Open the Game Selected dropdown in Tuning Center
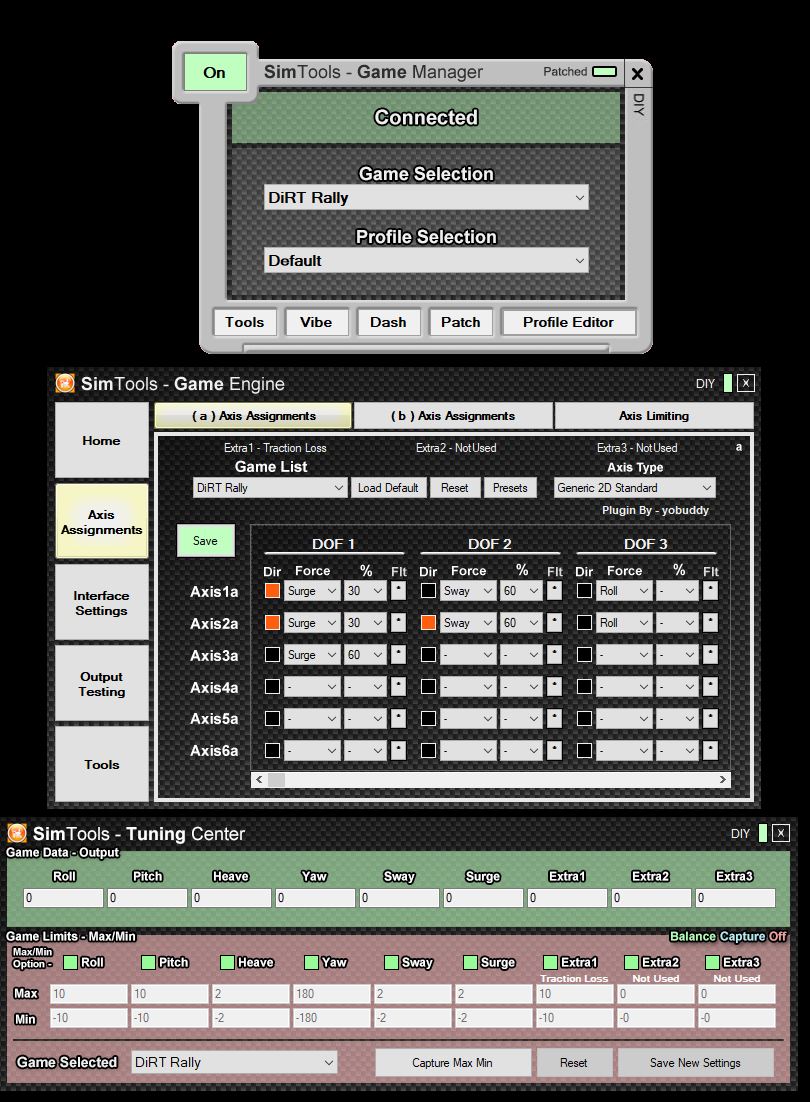810x1102 pixels. (x=235, y=1063)
